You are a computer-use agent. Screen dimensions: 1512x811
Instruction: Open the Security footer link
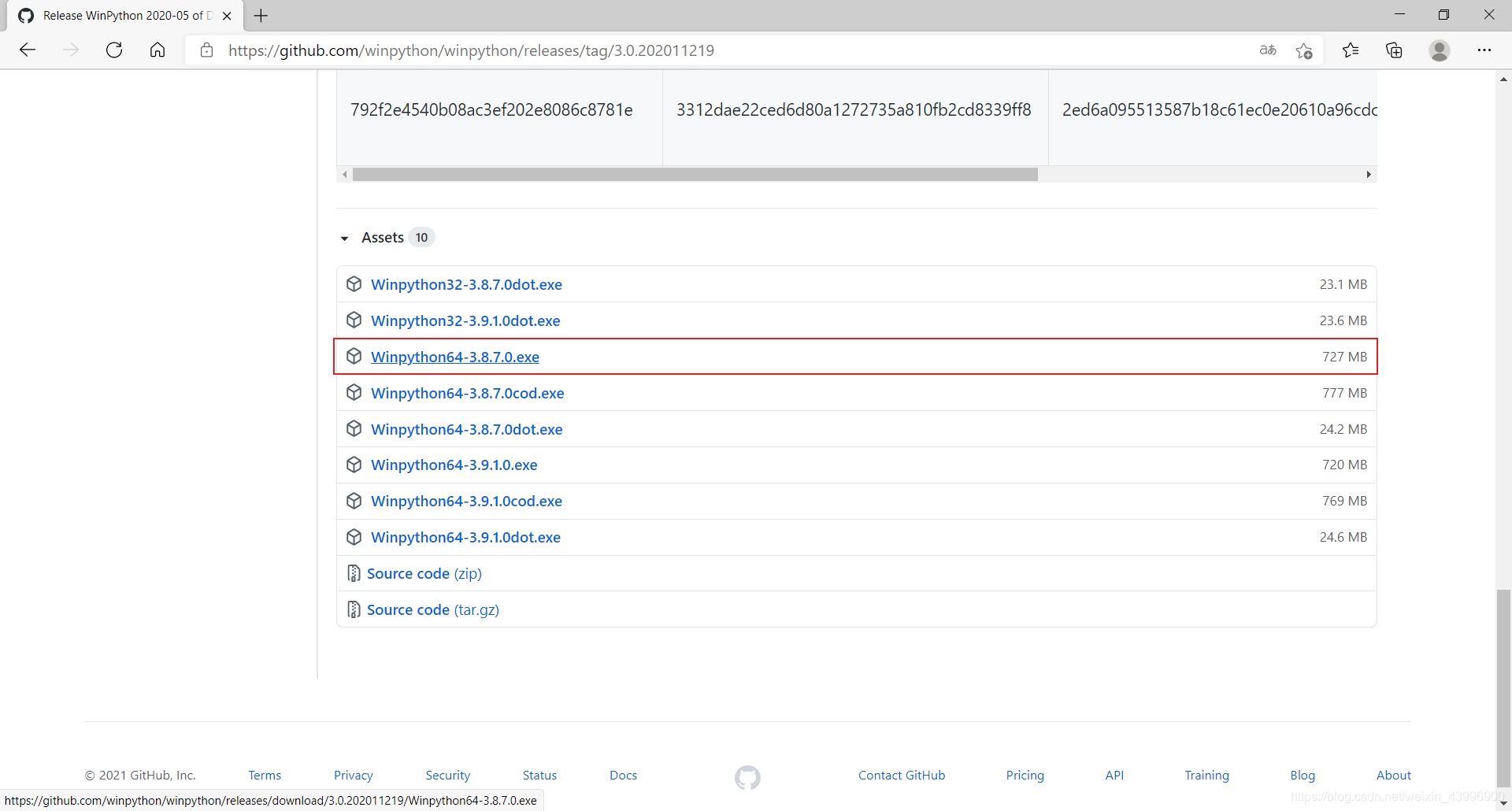[447, 776]
